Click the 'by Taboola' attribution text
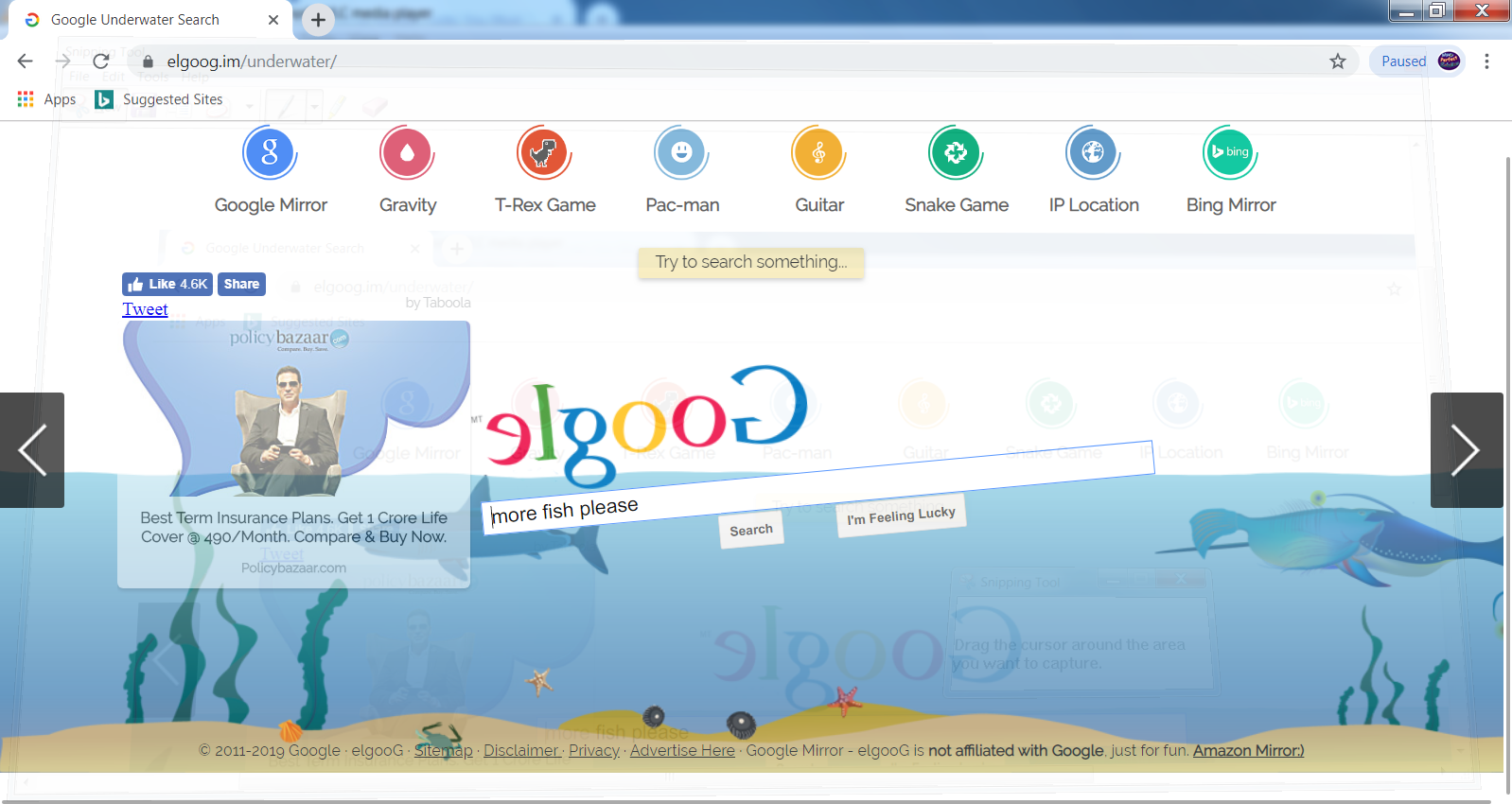The height and width of the screenshot is (804, 1512). tap(438, 303)
